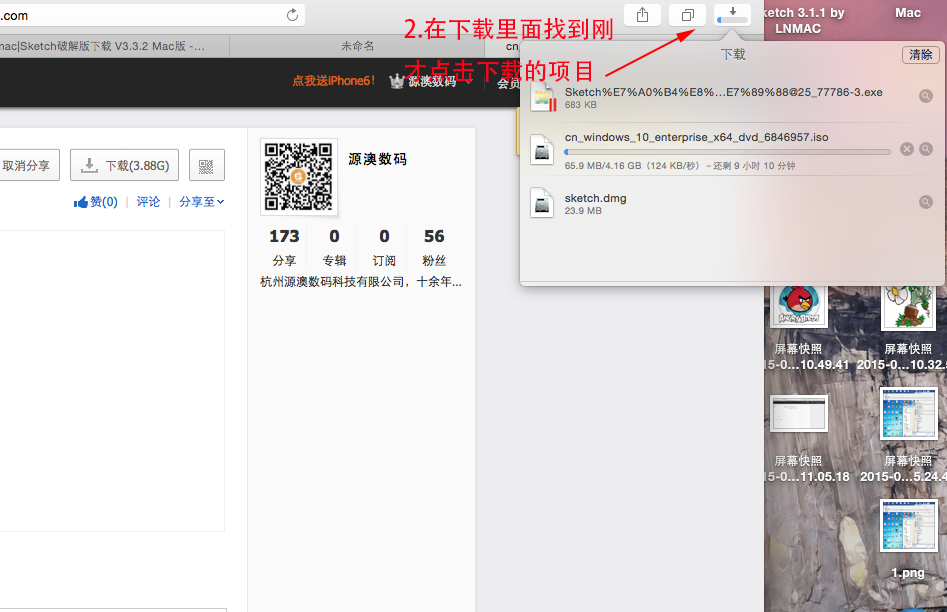The image size is (947, 612).
Task: Open the 源澳数码 user menu in header
Action: point(430,81)
